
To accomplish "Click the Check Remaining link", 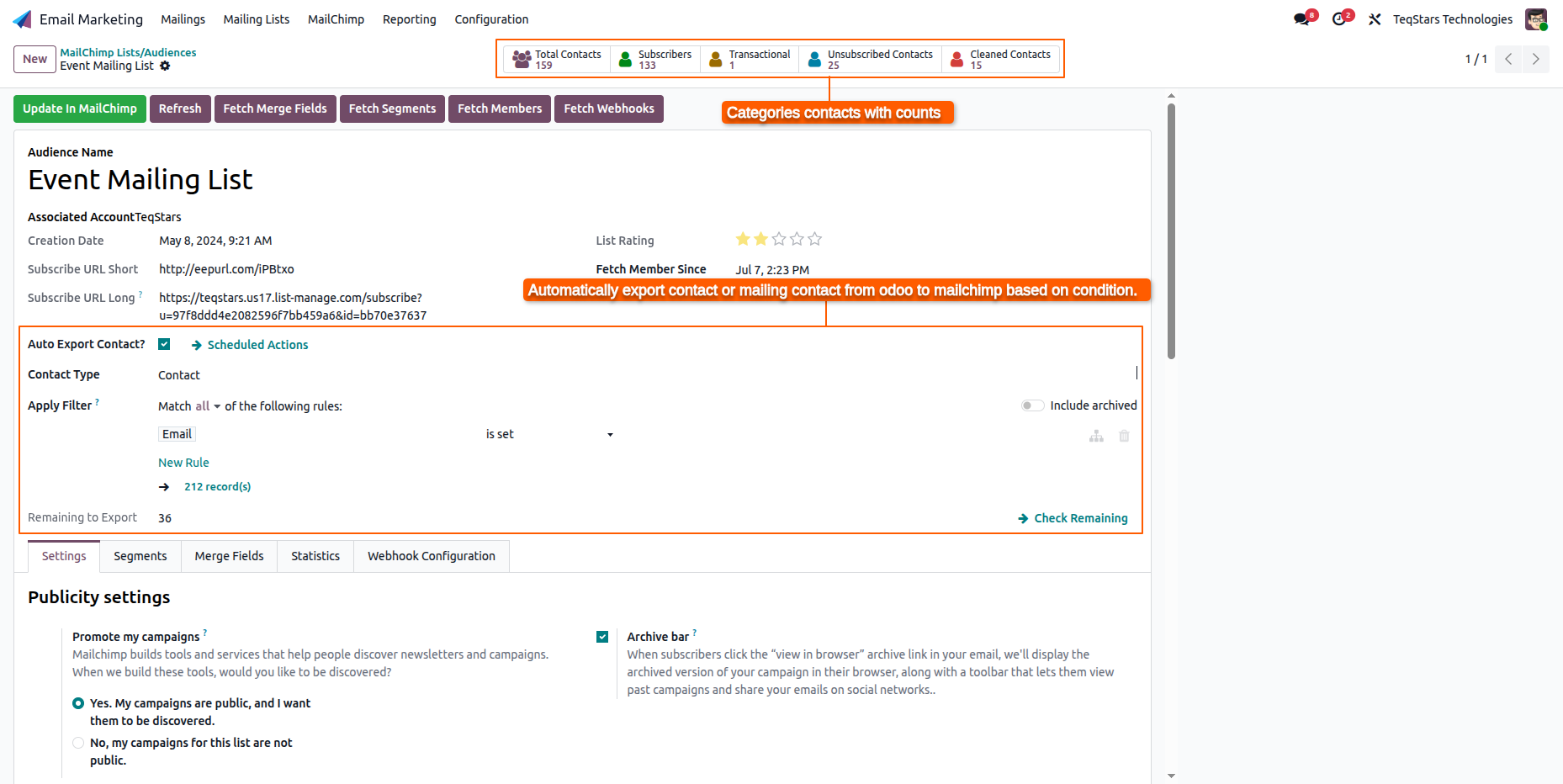I will [1073, 518].
